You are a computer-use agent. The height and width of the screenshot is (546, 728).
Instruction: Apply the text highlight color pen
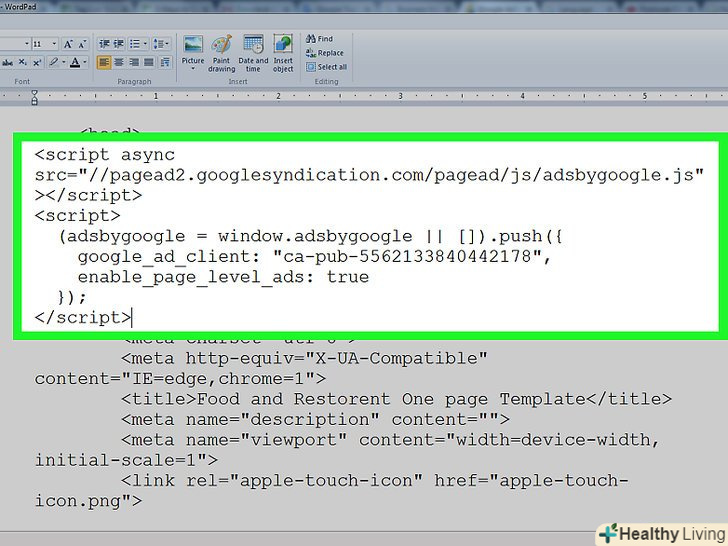[x=54, y=62]
